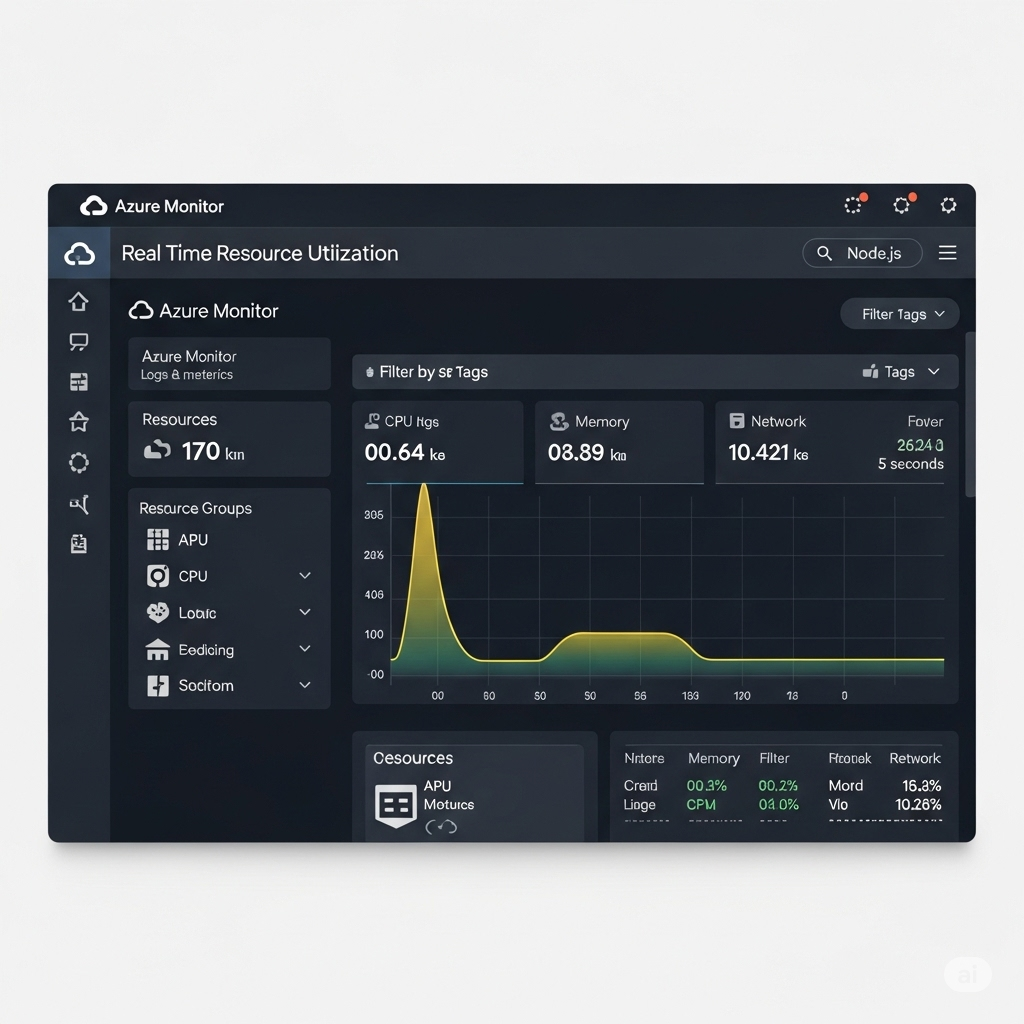
Task: Click the Memory column header in table
Action: (714, 758)
